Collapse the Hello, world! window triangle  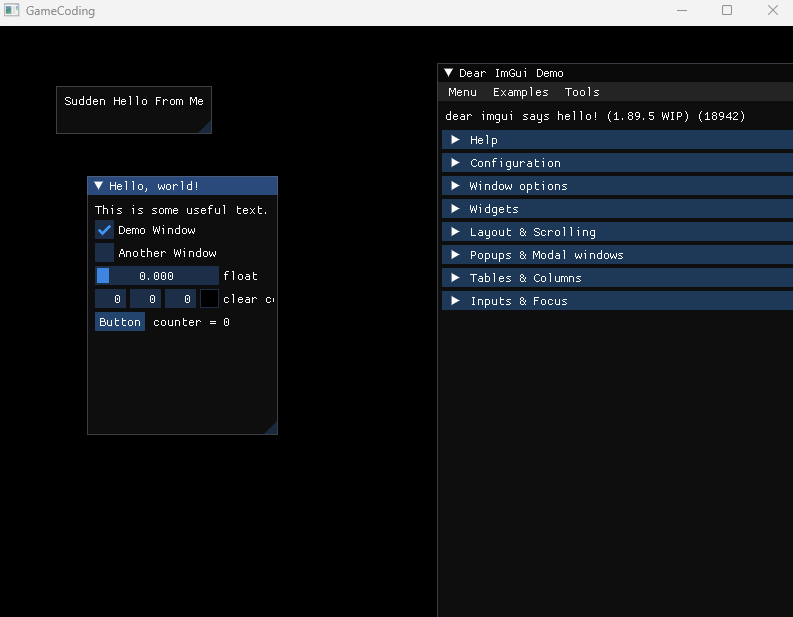99,186
